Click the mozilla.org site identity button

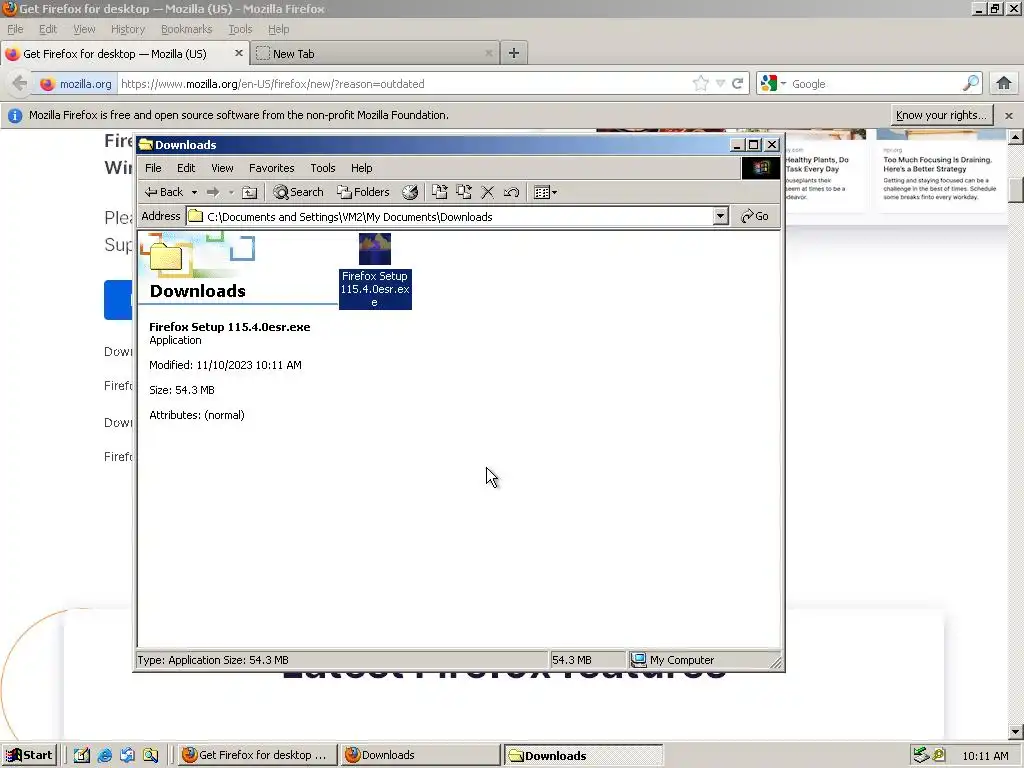tap(76, 84)
